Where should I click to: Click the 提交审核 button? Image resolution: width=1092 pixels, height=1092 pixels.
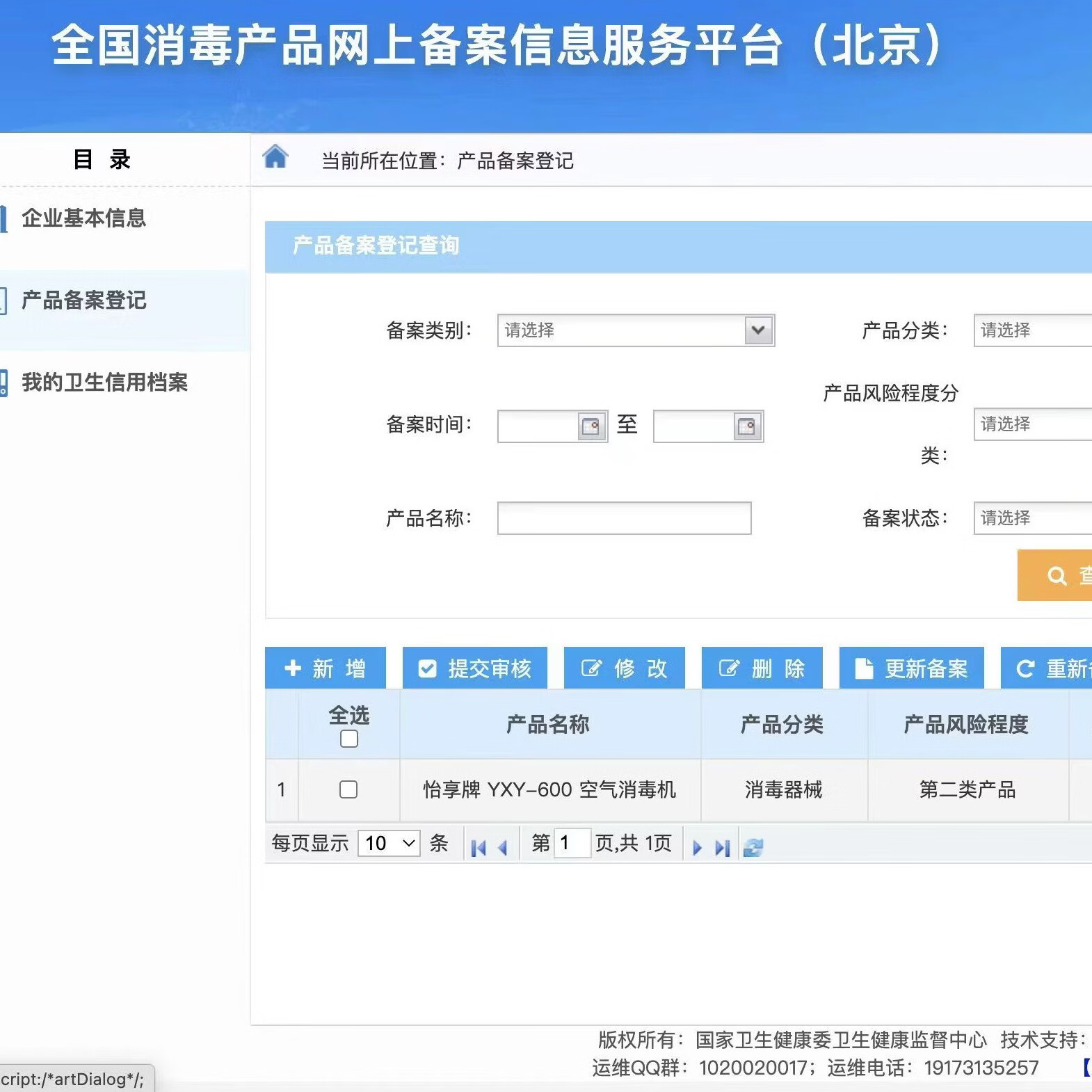click(475, 668)
